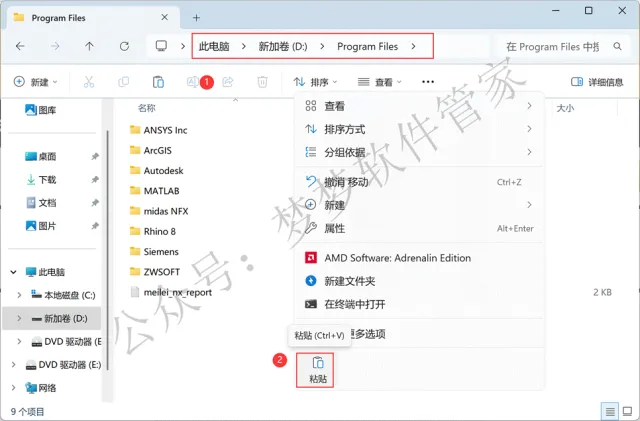Switch to large thumbnails view icon
Viewport: 640px width, 421px height.
[627, 412]
